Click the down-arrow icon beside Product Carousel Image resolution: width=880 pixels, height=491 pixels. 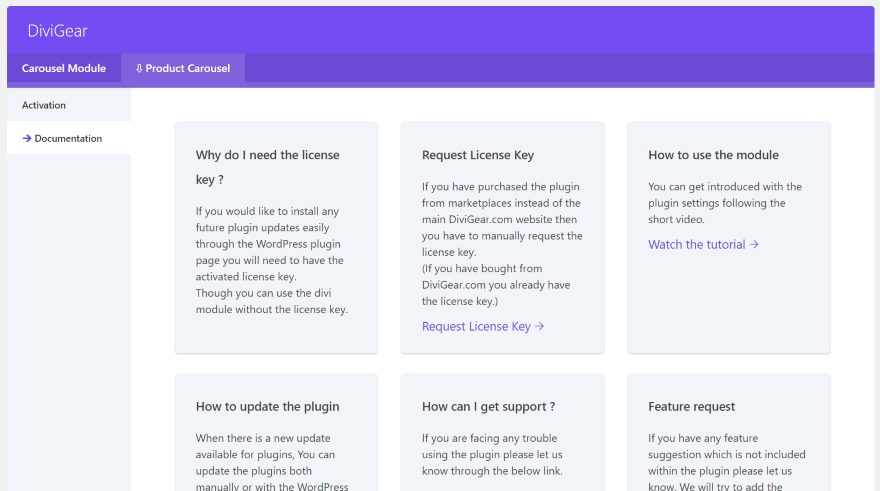pyautogui.click(x=139, y=68)
